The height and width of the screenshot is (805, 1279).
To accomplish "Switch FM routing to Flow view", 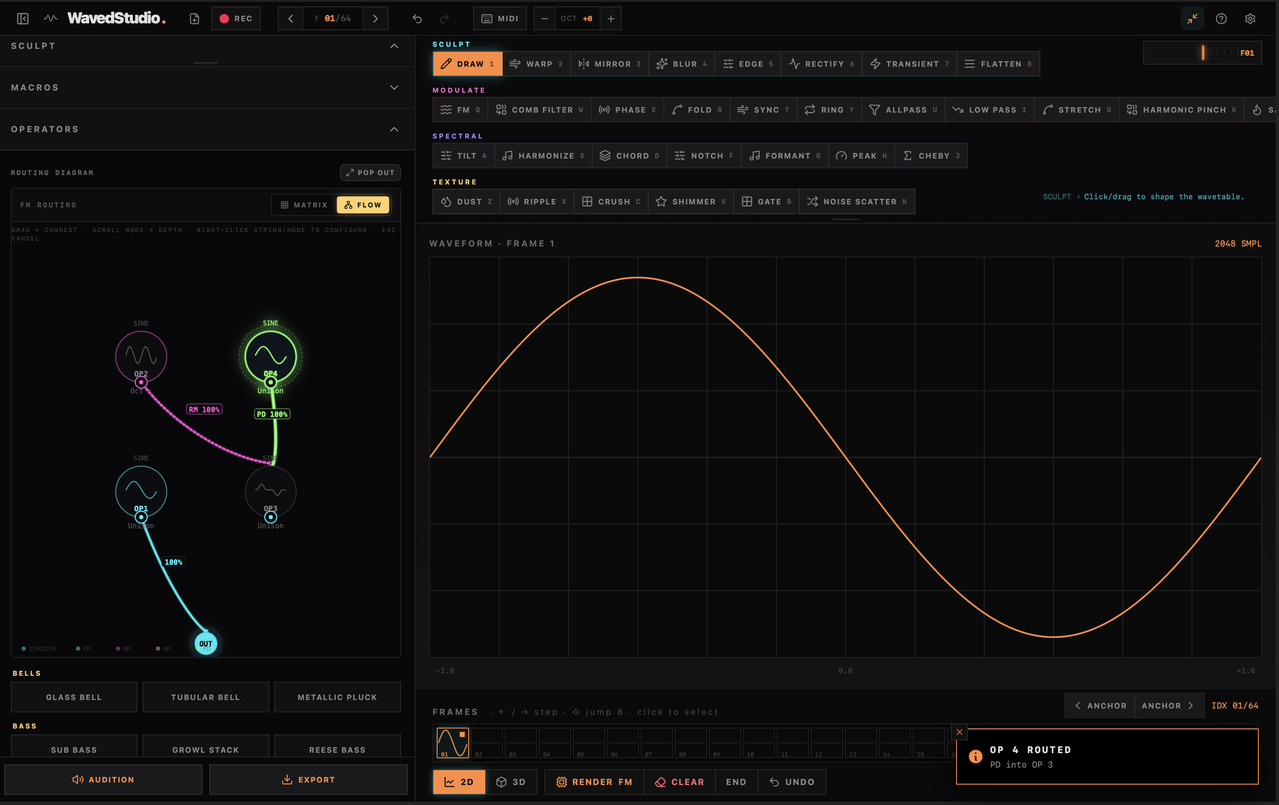I will (x=363, y=205).
